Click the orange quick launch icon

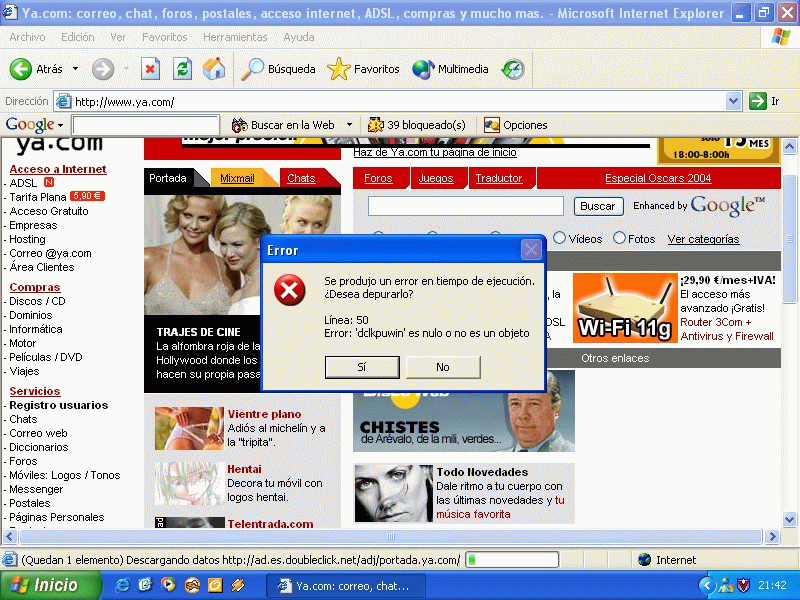click(215, 585)
